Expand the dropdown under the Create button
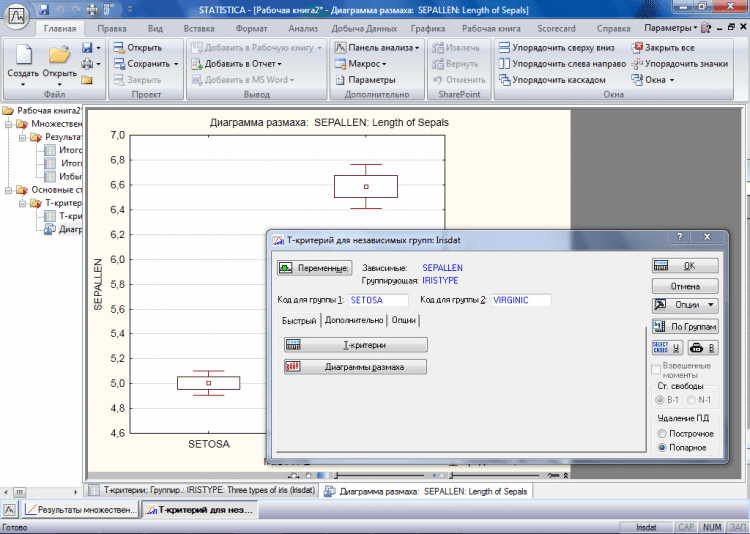The width and height of the screenshot is (750, 534). 23,85
